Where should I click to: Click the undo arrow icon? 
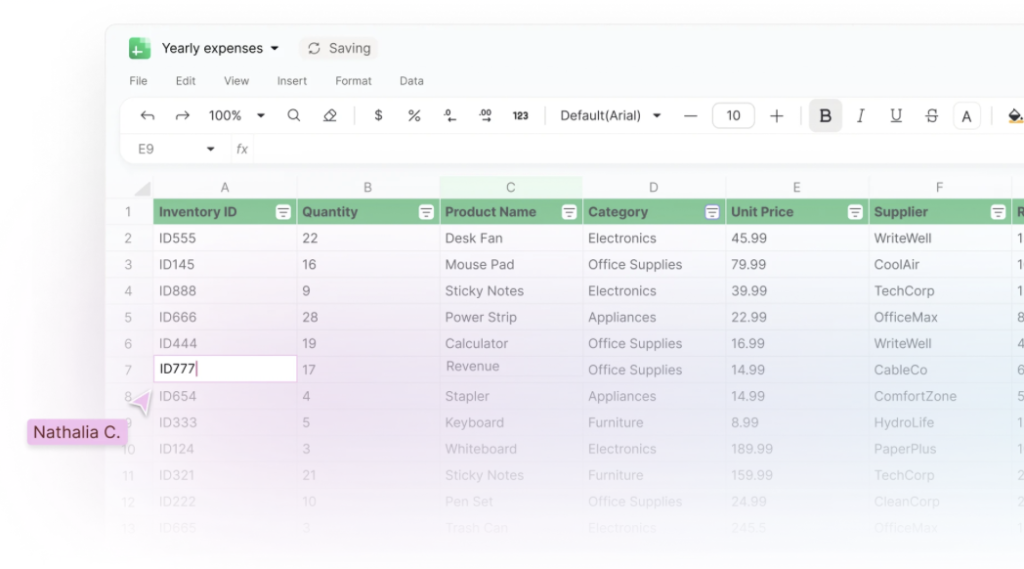click(x=147, y=116)
